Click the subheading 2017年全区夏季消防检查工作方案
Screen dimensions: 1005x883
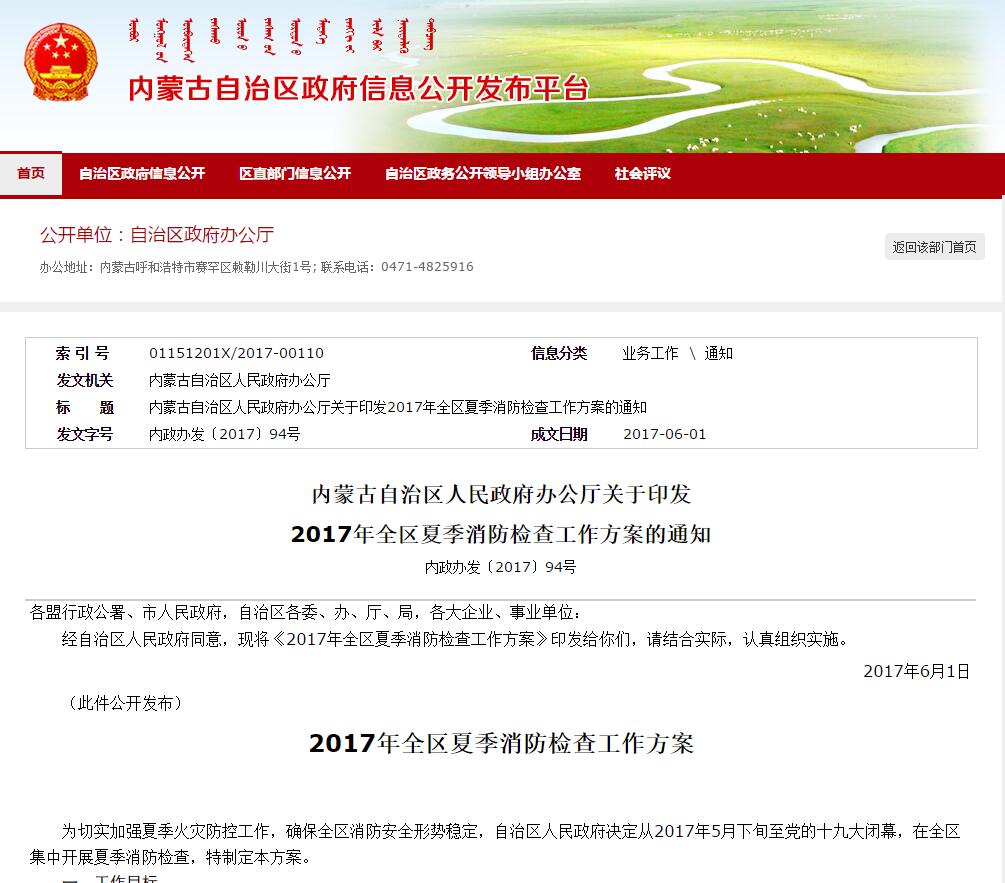[501, 743]
